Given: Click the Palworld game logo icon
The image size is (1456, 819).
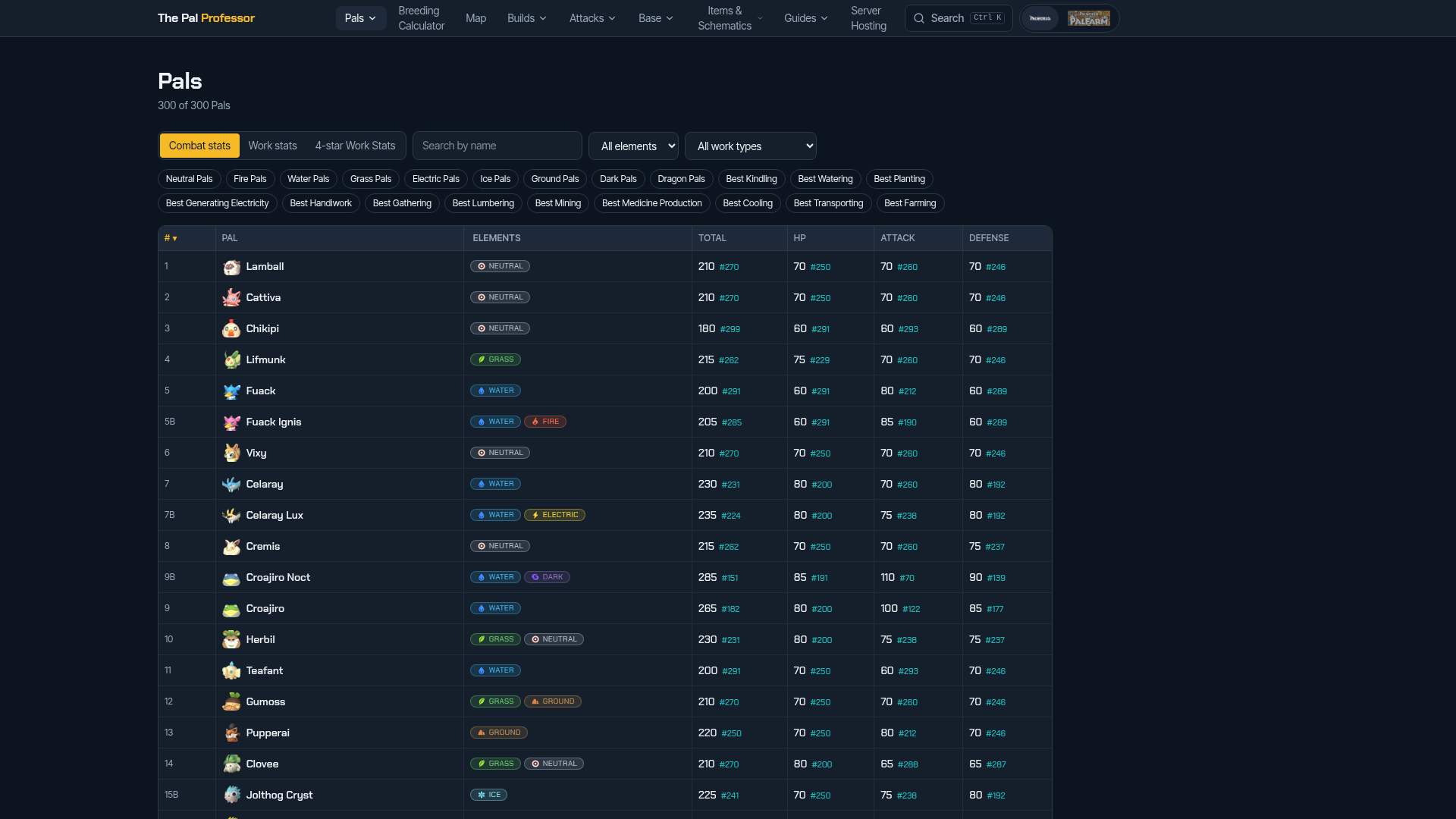Looking at the screenshot, I should click(x=1040, y=18).
